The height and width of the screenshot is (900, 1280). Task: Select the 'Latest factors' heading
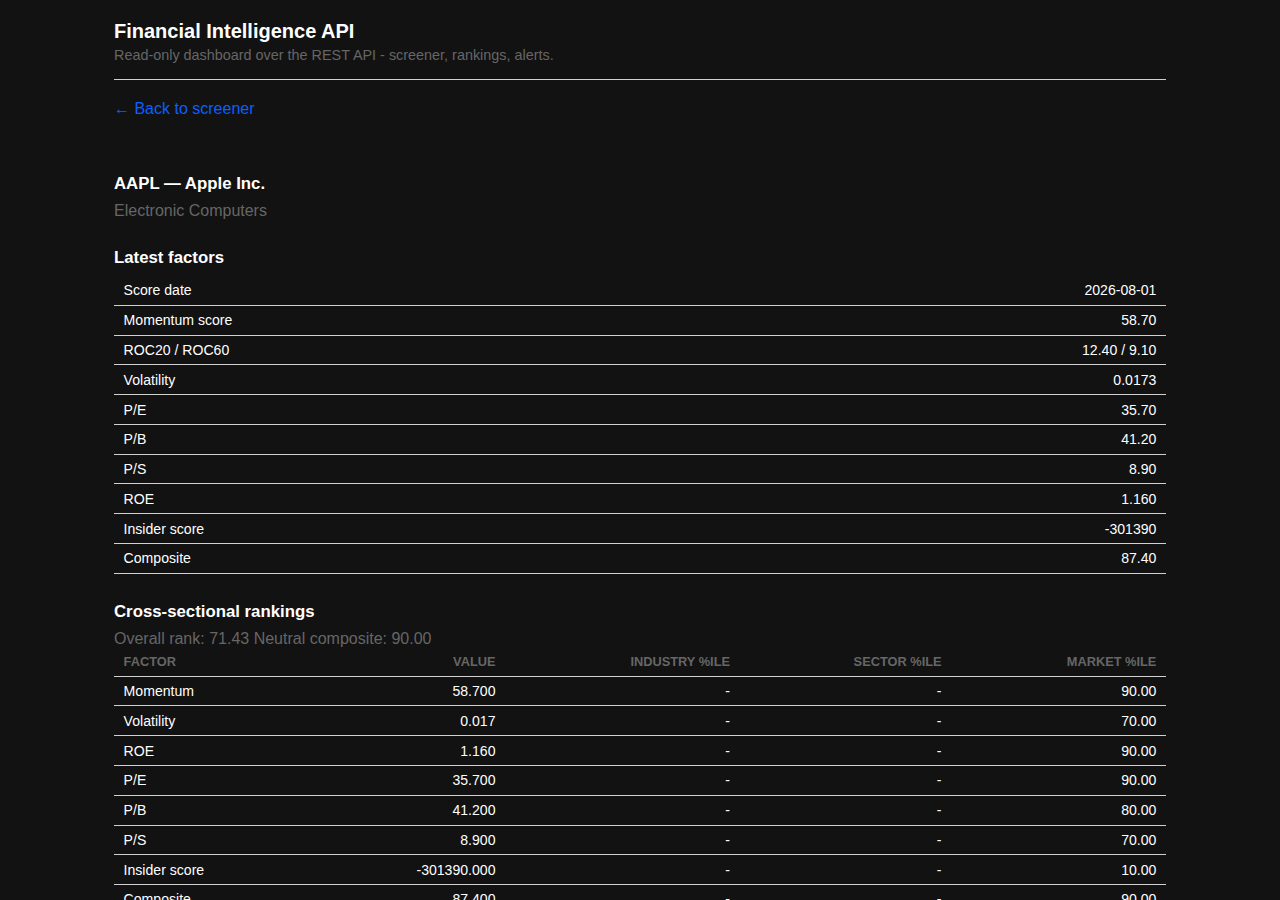coord(169,257)
